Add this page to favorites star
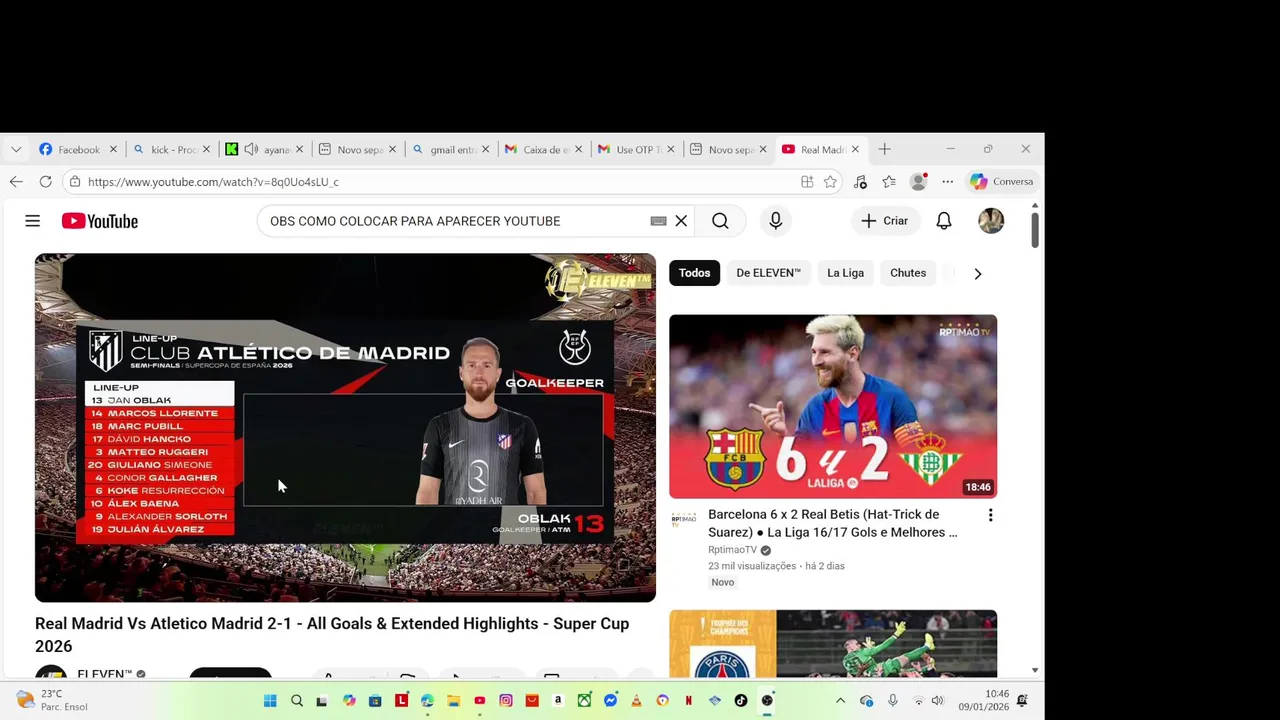1280x720 pixels. (830, 182)
